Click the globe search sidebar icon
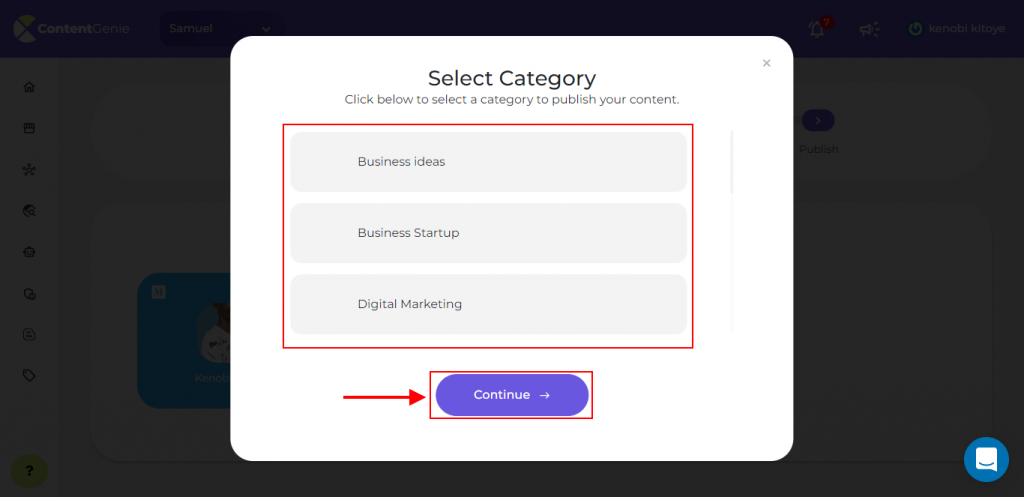This screenshot has height=497, width=1024. point(29,210)
